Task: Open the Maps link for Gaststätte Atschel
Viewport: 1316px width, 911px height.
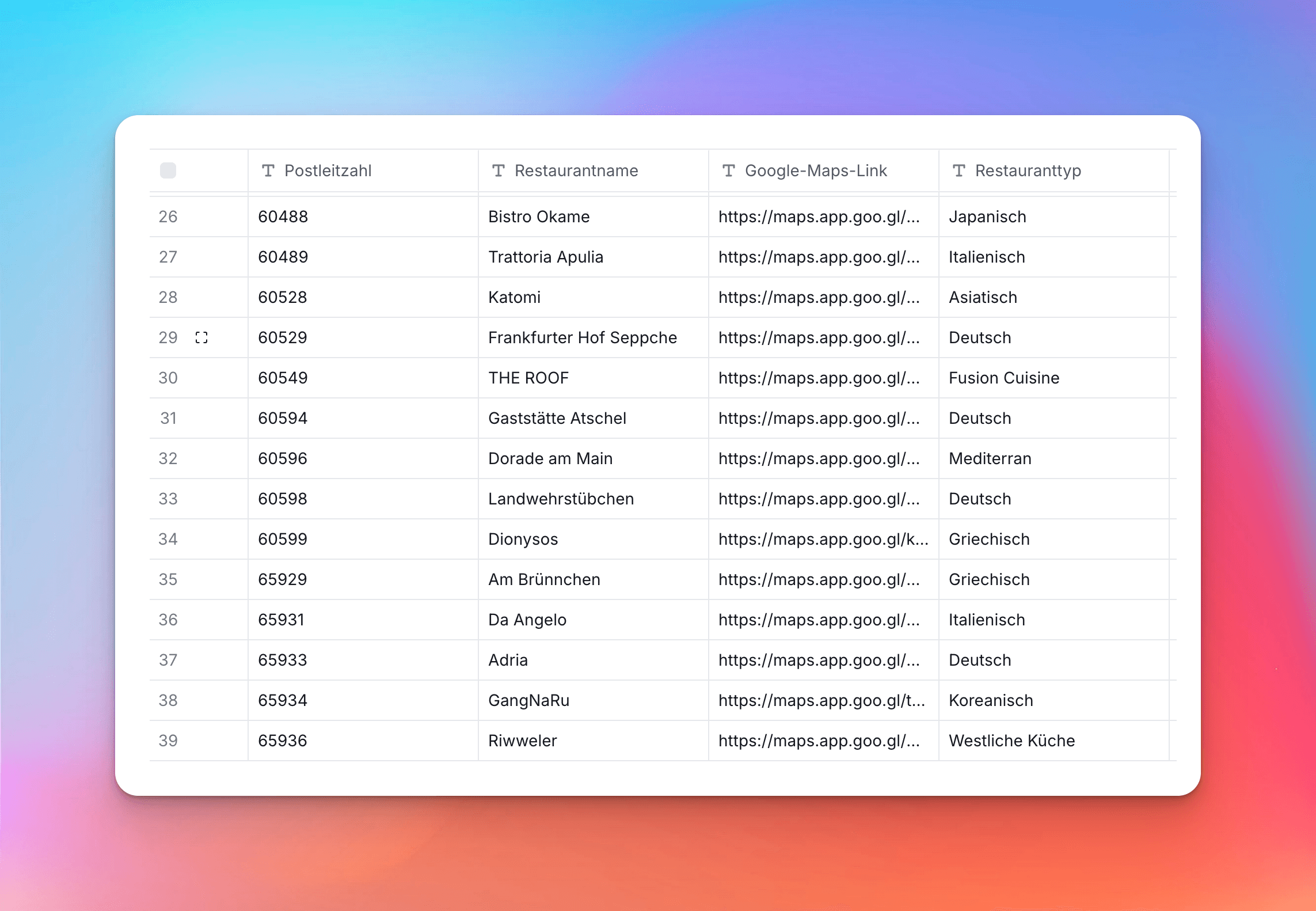Action: [x=819, y=418]
